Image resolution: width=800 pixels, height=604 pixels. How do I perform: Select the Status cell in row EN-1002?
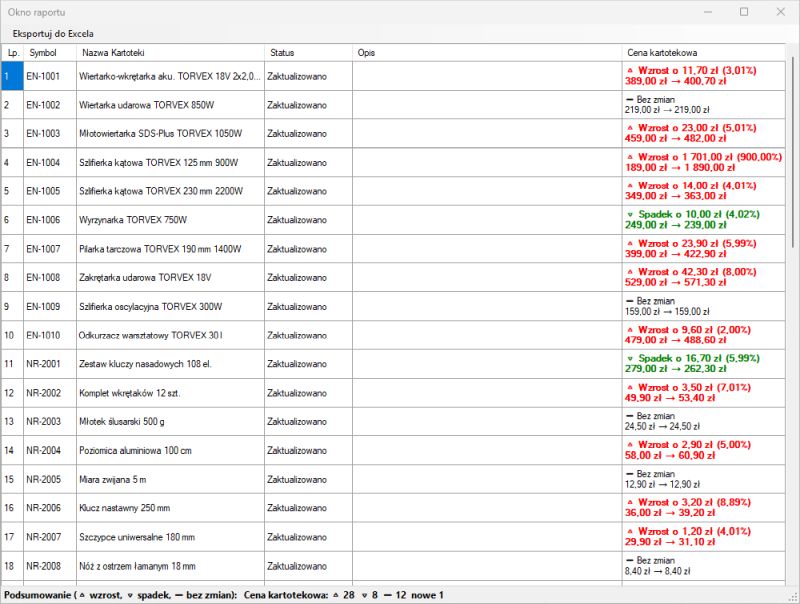(308, 105)
